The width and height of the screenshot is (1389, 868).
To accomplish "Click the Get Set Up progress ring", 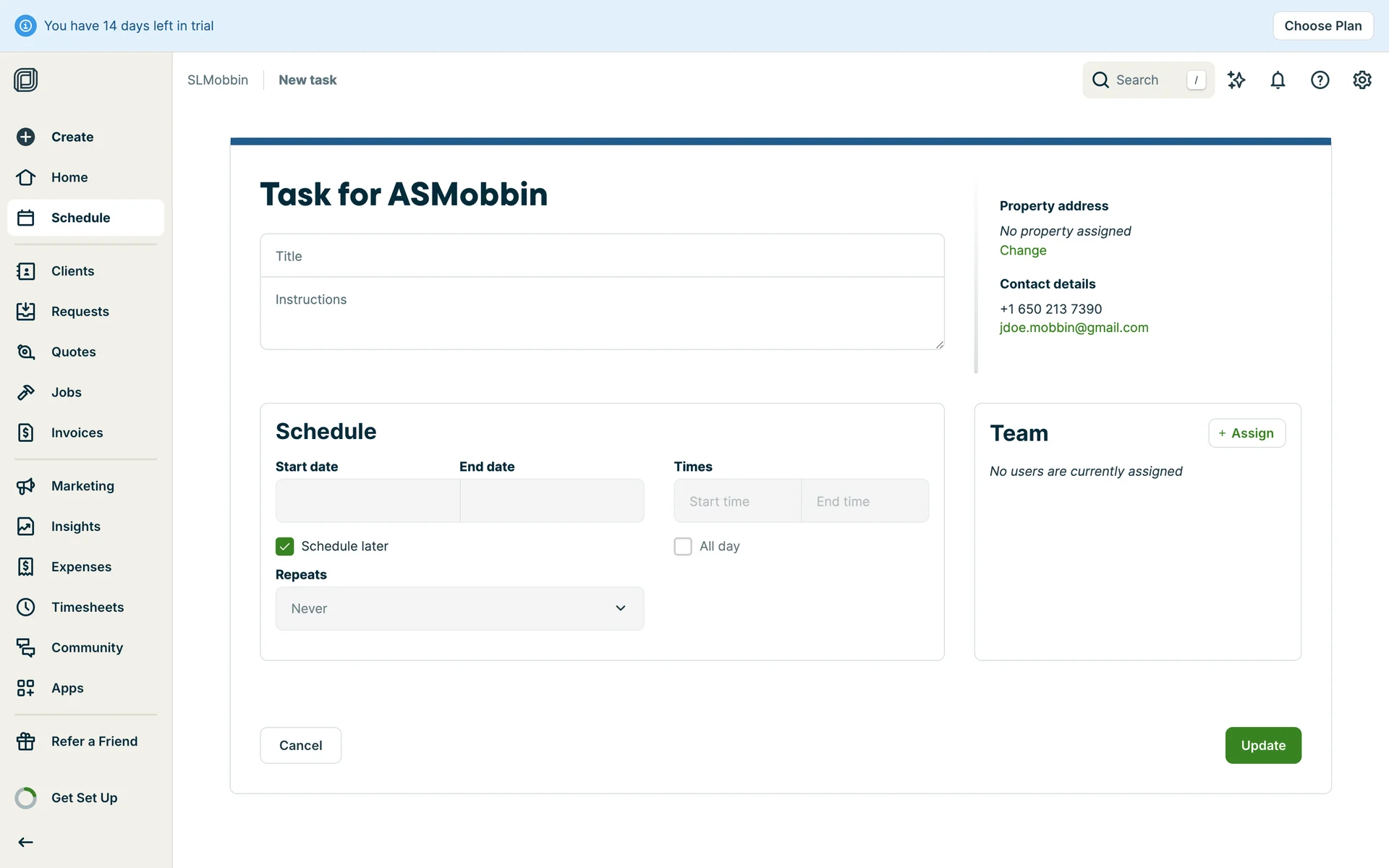I will [x=26, y=798].
